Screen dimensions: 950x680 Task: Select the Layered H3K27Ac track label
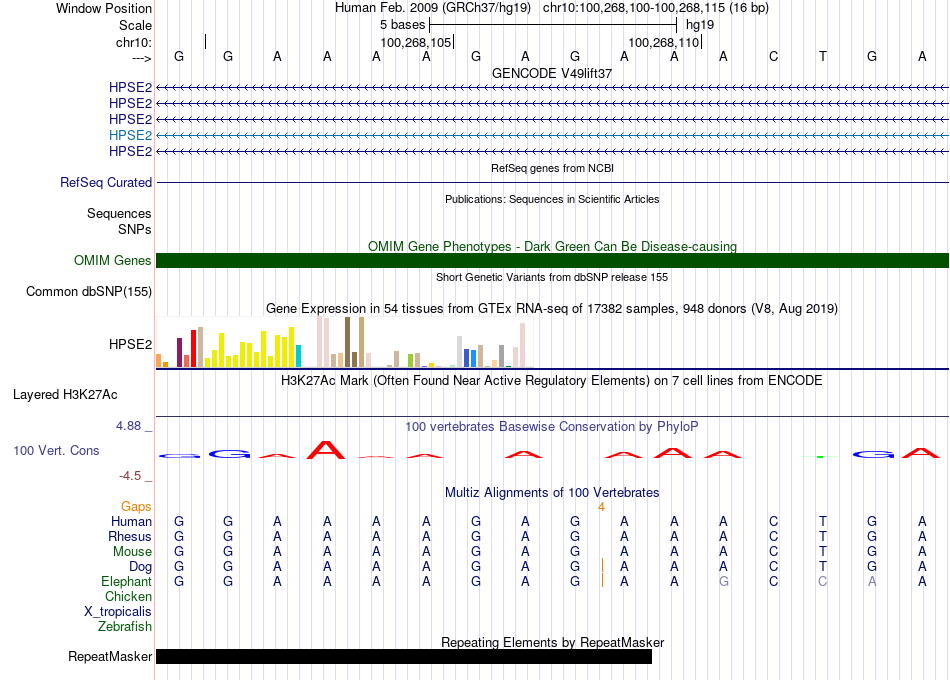(65, 395)
